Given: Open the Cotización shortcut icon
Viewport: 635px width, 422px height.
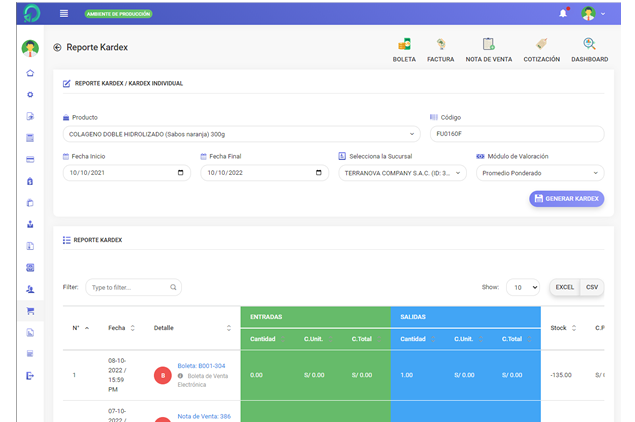Looking at the screenshot, I should [x=541, y=45].
